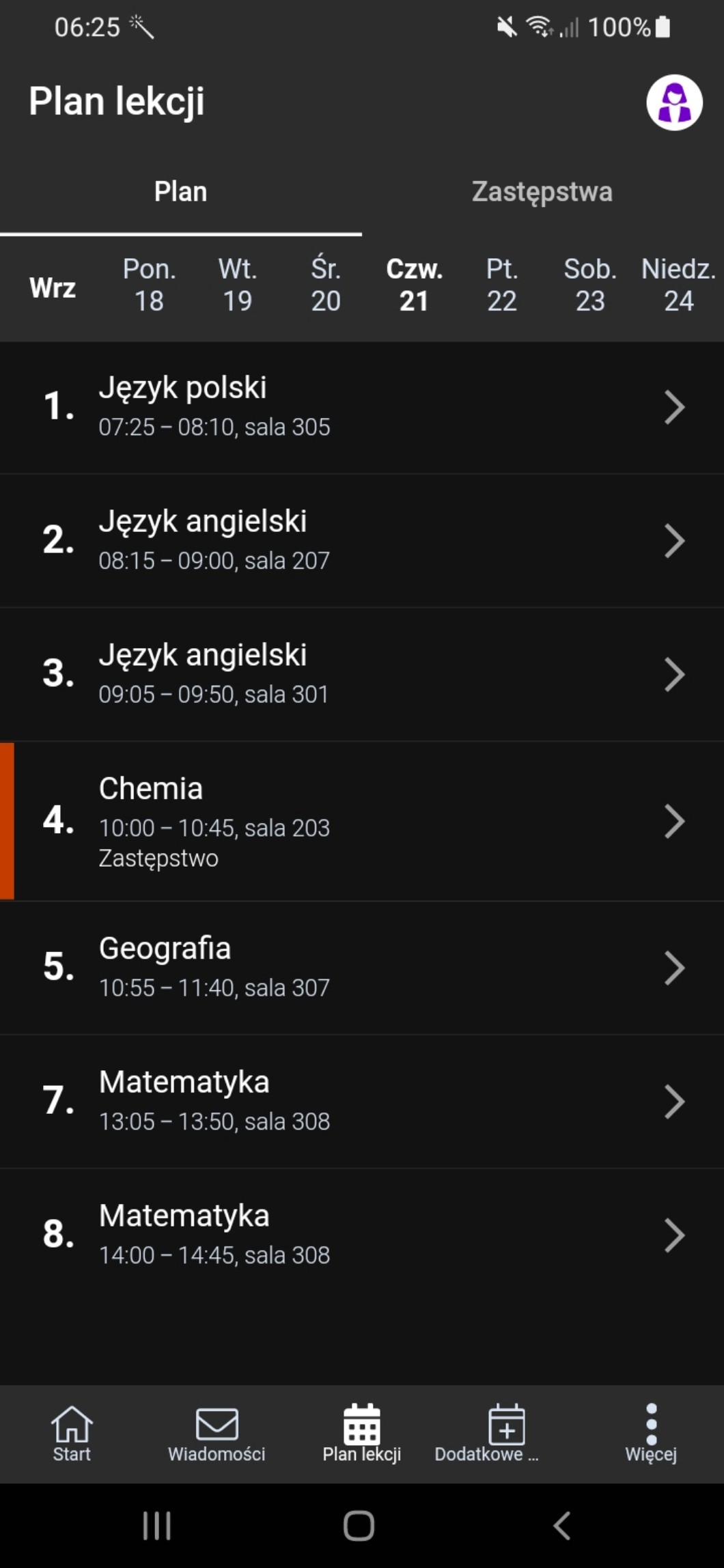The height and width of the screenshot is (1568, 724).
Task: Expand Język polski lesson chevron
Action: 674,408
